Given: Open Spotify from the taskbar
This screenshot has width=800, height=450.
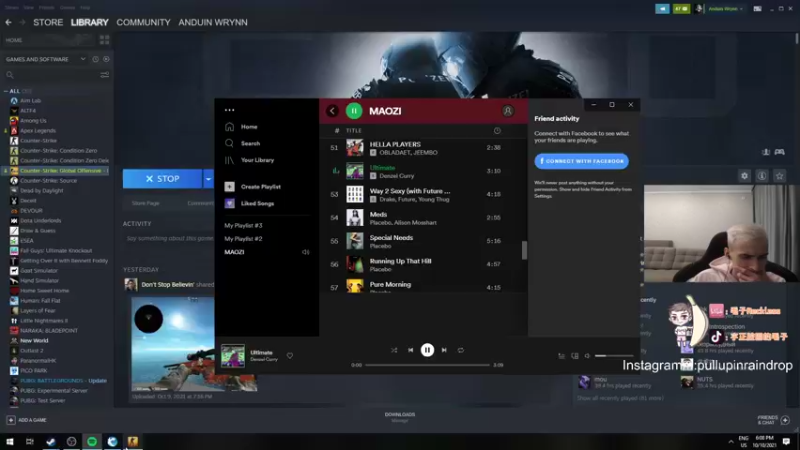Looking at the screenshot, I should (x=92, y=441).
